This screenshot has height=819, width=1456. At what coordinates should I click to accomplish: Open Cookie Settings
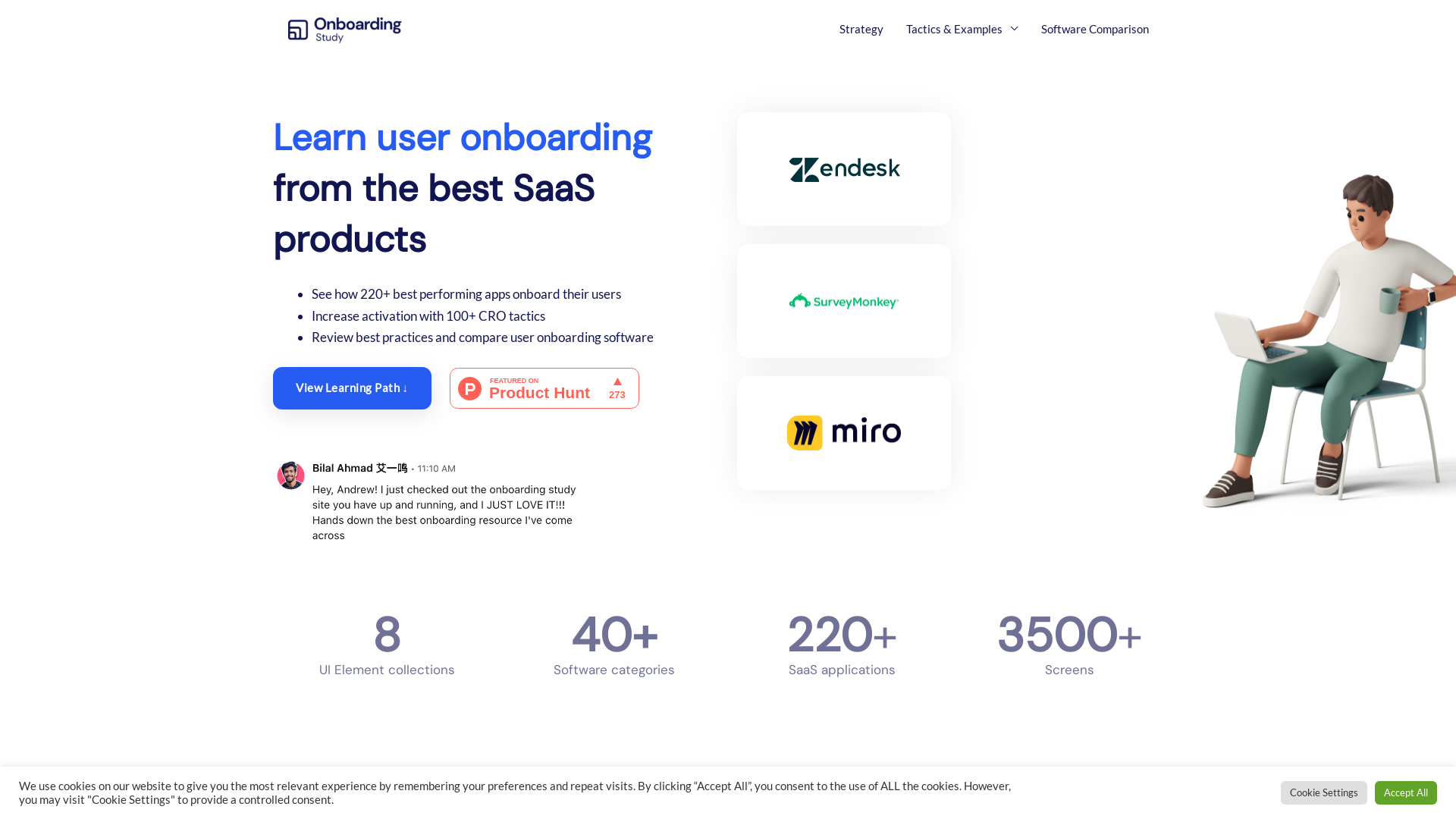(x=1323, y=792)
